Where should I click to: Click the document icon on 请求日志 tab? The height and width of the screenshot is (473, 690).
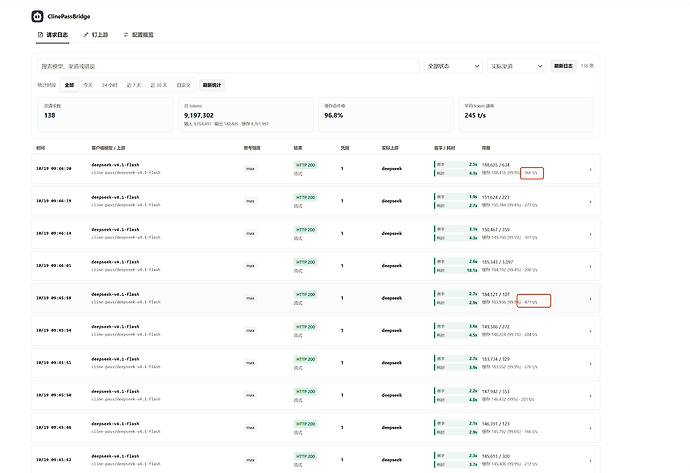(40, 34)
